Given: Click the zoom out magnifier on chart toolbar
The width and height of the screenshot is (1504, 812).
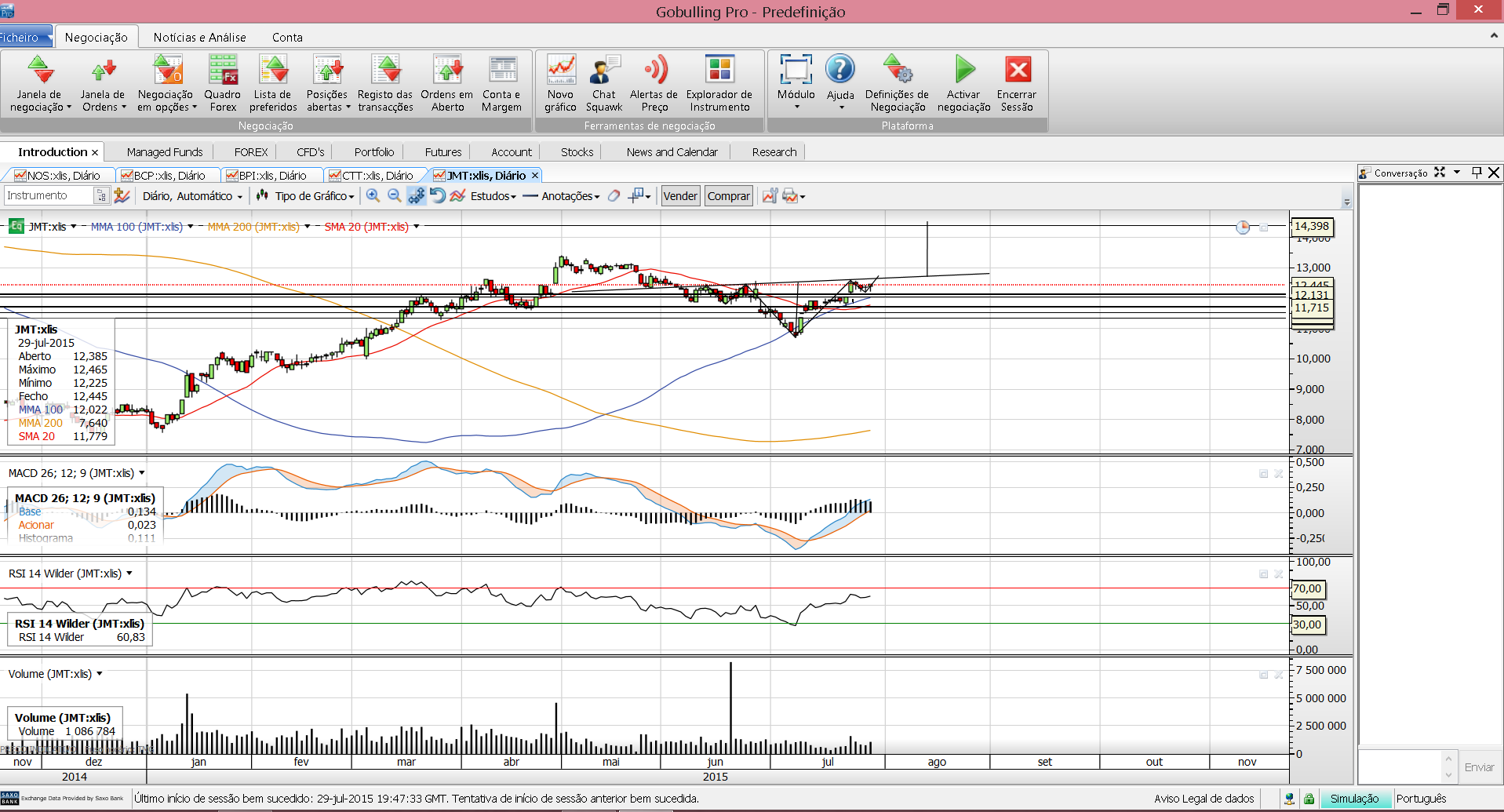Looking at the screenshot, I should (395, 196).
